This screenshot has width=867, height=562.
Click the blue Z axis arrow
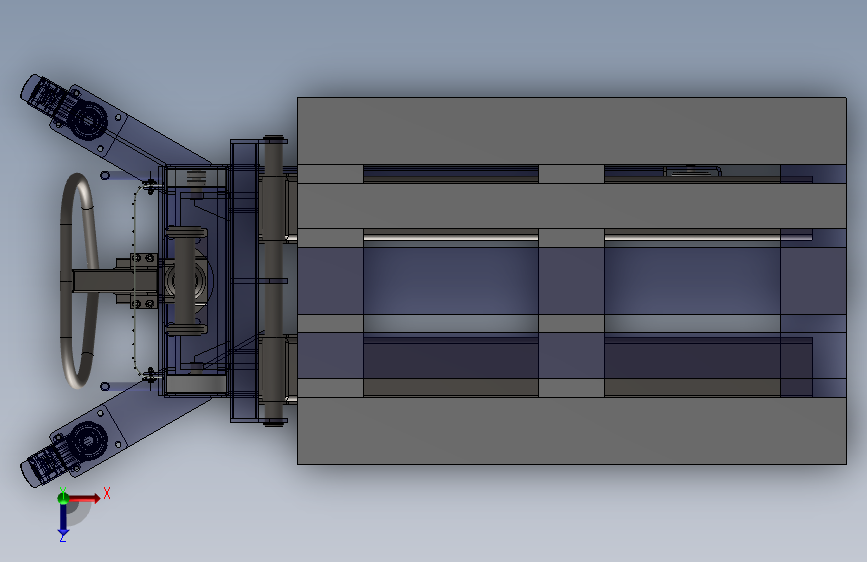(63, 520)
